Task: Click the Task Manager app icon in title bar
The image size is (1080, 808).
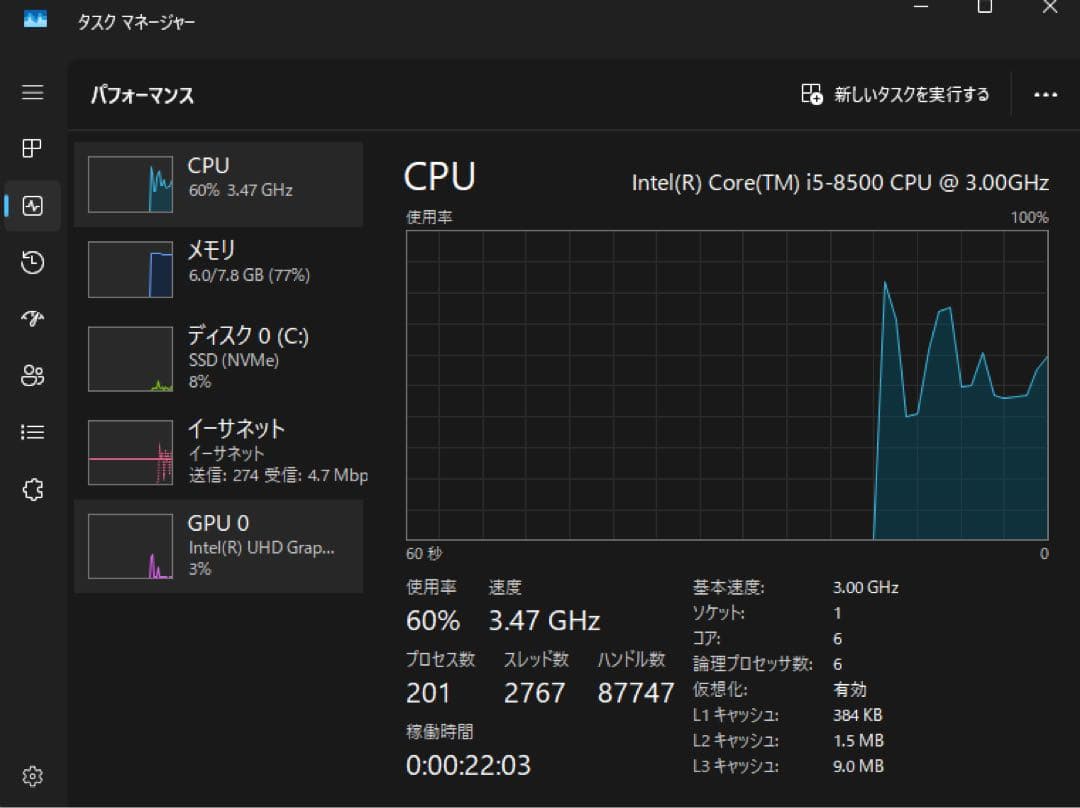Action: (x=35, y=20)
